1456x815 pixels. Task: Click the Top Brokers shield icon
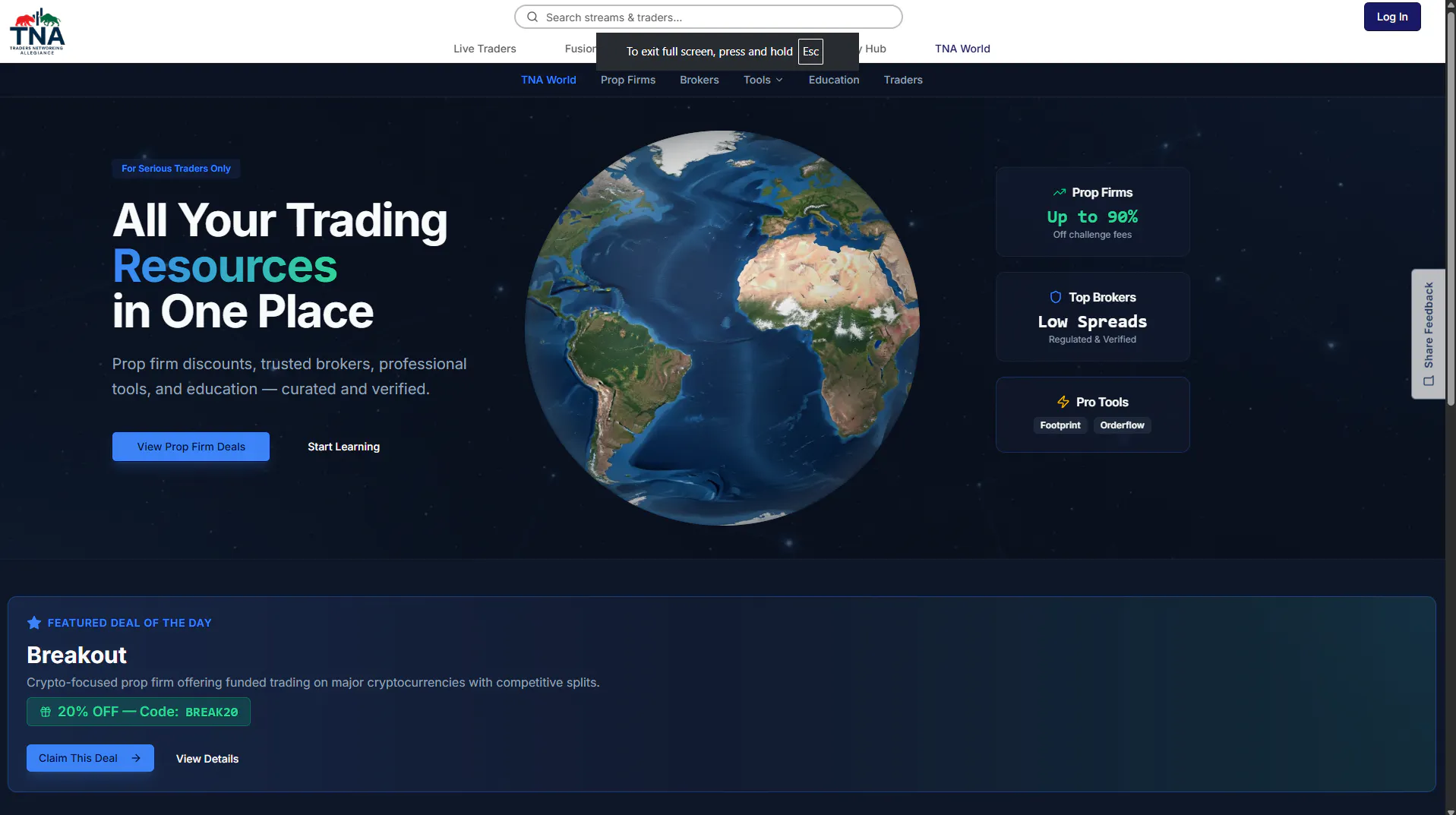(x=1056, y=298)
